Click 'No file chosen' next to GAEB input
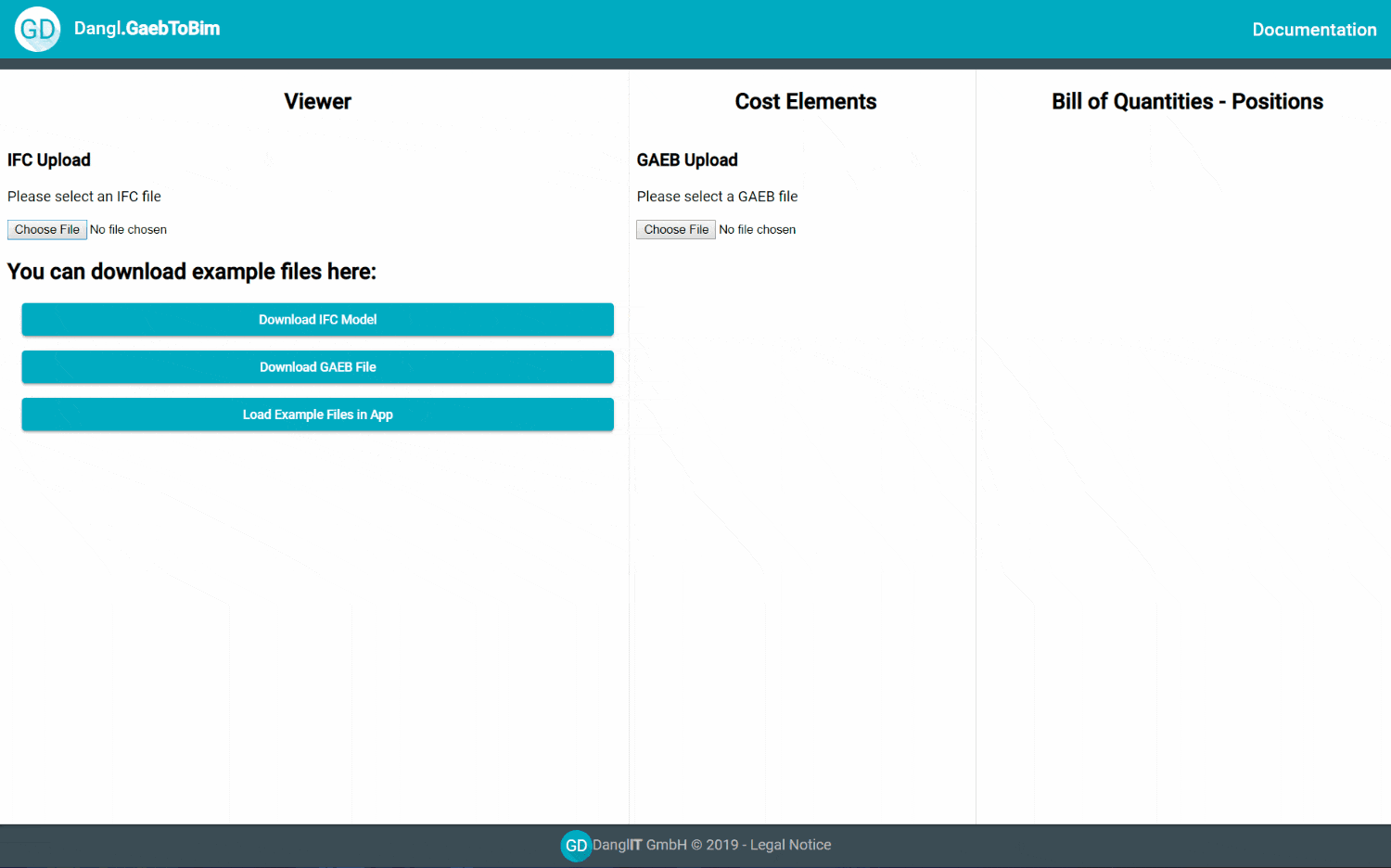Viewport: 1391px width, 868px height. [x=757, y=230]
